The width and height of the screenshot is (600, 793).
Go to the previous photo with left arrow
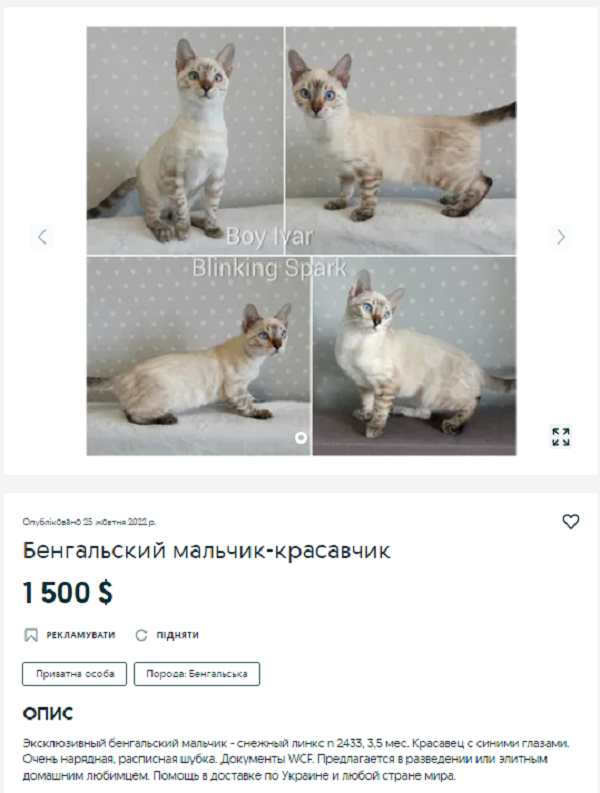click(x=41, y=237)
